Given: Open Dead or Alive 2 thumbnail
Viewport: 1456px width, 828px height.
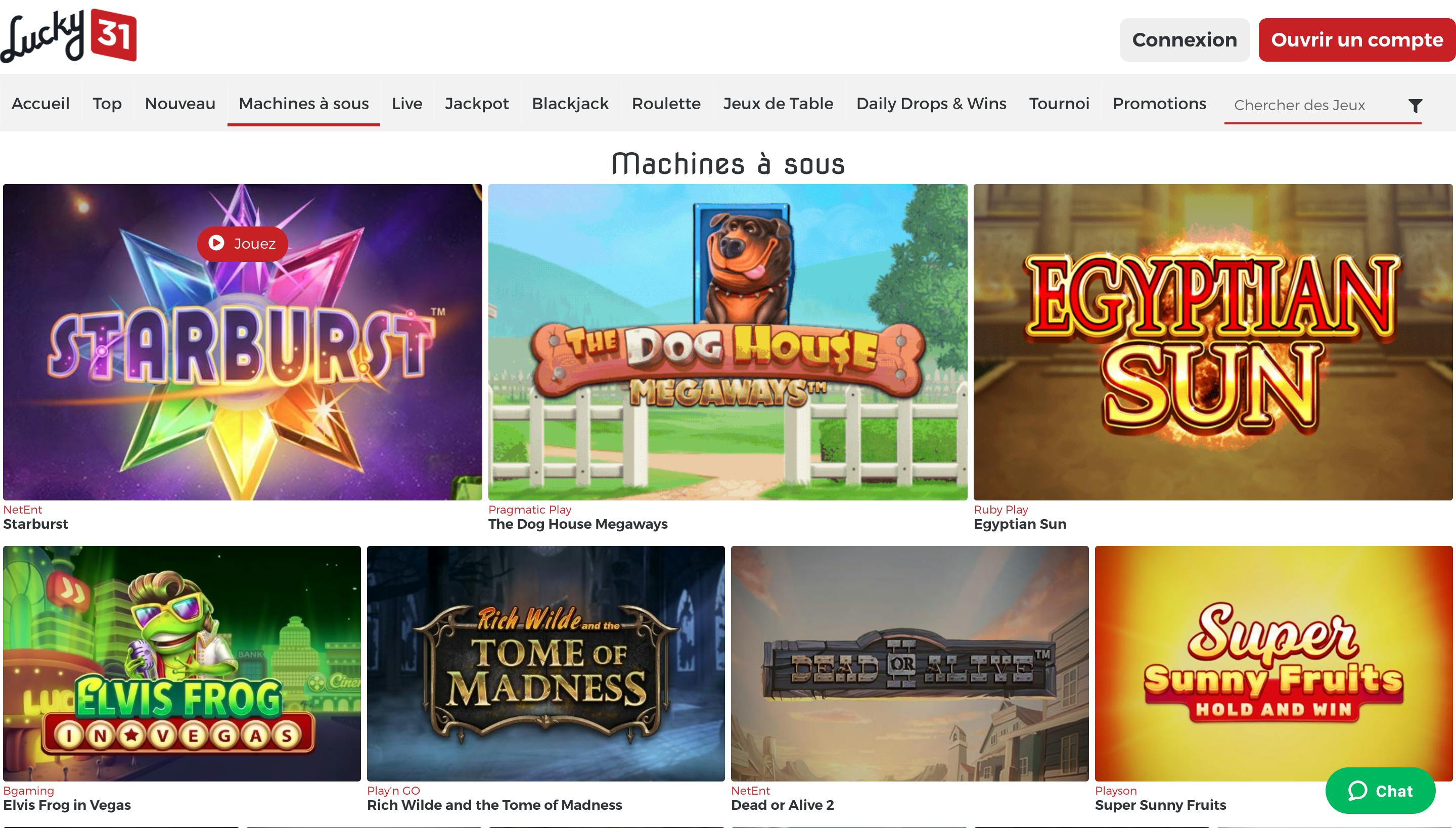Looking at the screenshot, I should (x=910, y=663).
